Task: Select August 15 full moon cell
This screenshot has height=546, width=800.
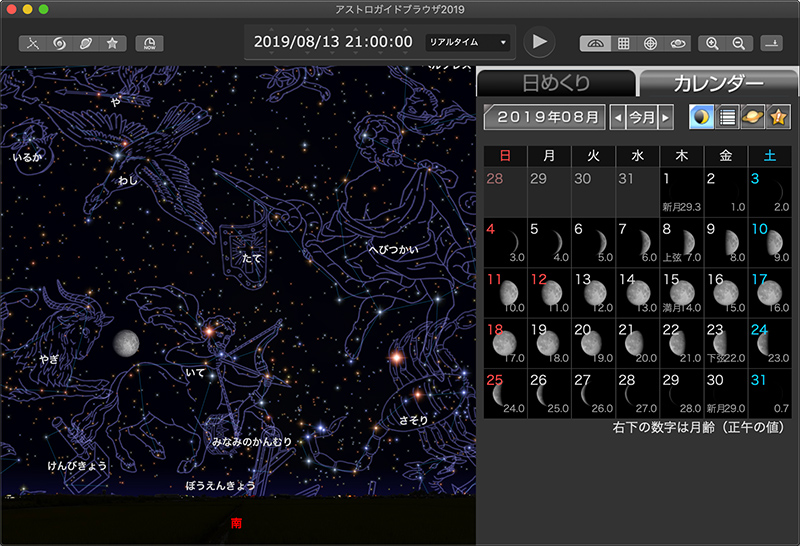Action: coord(682,291)
